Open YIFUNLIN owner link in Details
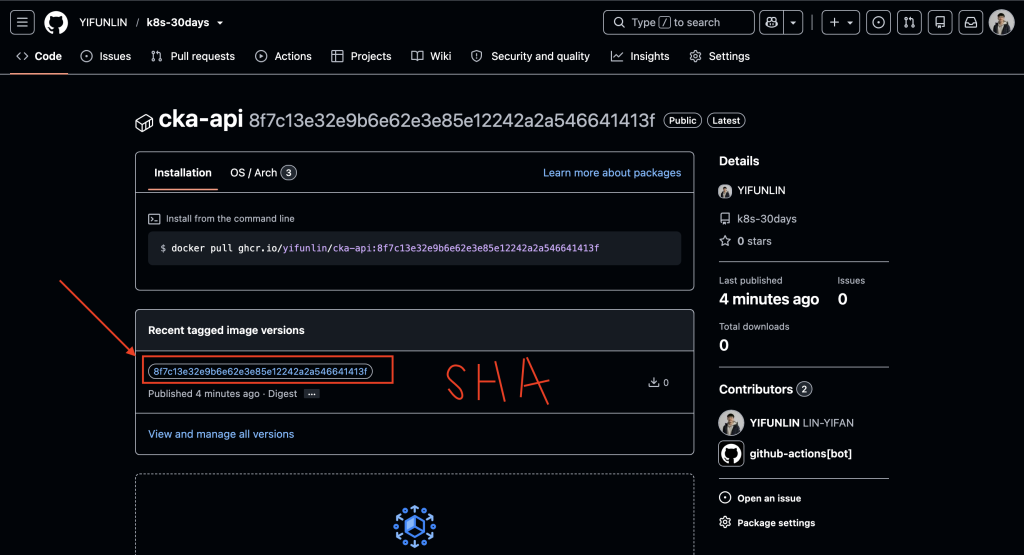The height and width of the screenshot is (555, 1024). tap(761, 190)
